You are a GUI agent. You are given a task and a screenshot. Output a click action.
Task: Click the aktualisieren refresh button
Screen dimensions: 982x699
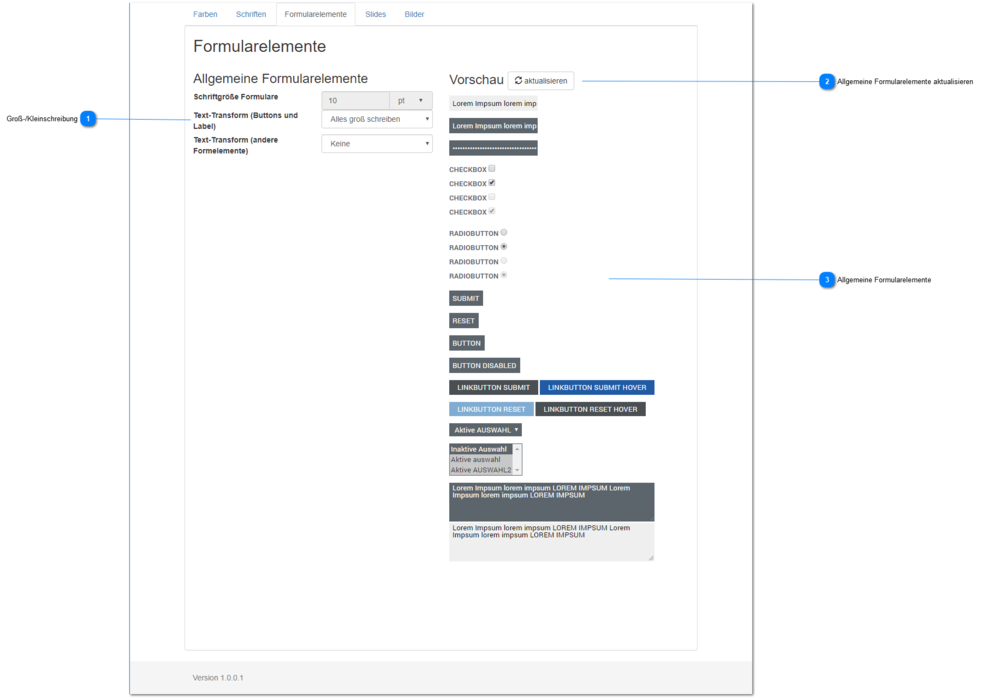(541, 81)
